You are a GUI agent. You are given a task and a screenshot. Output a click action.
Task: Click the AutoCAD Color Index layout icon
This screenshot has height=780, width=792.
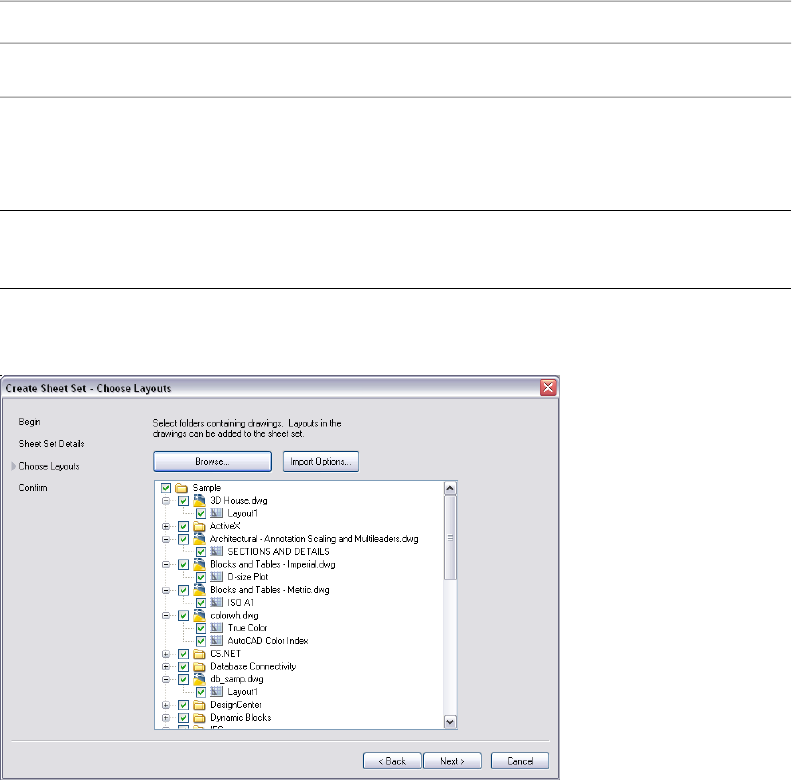click(216, 641)
